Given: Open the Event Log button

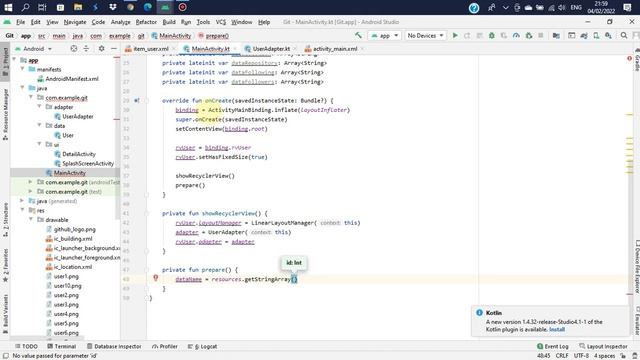Looking at the screenshot, I should tap(553, 346).
